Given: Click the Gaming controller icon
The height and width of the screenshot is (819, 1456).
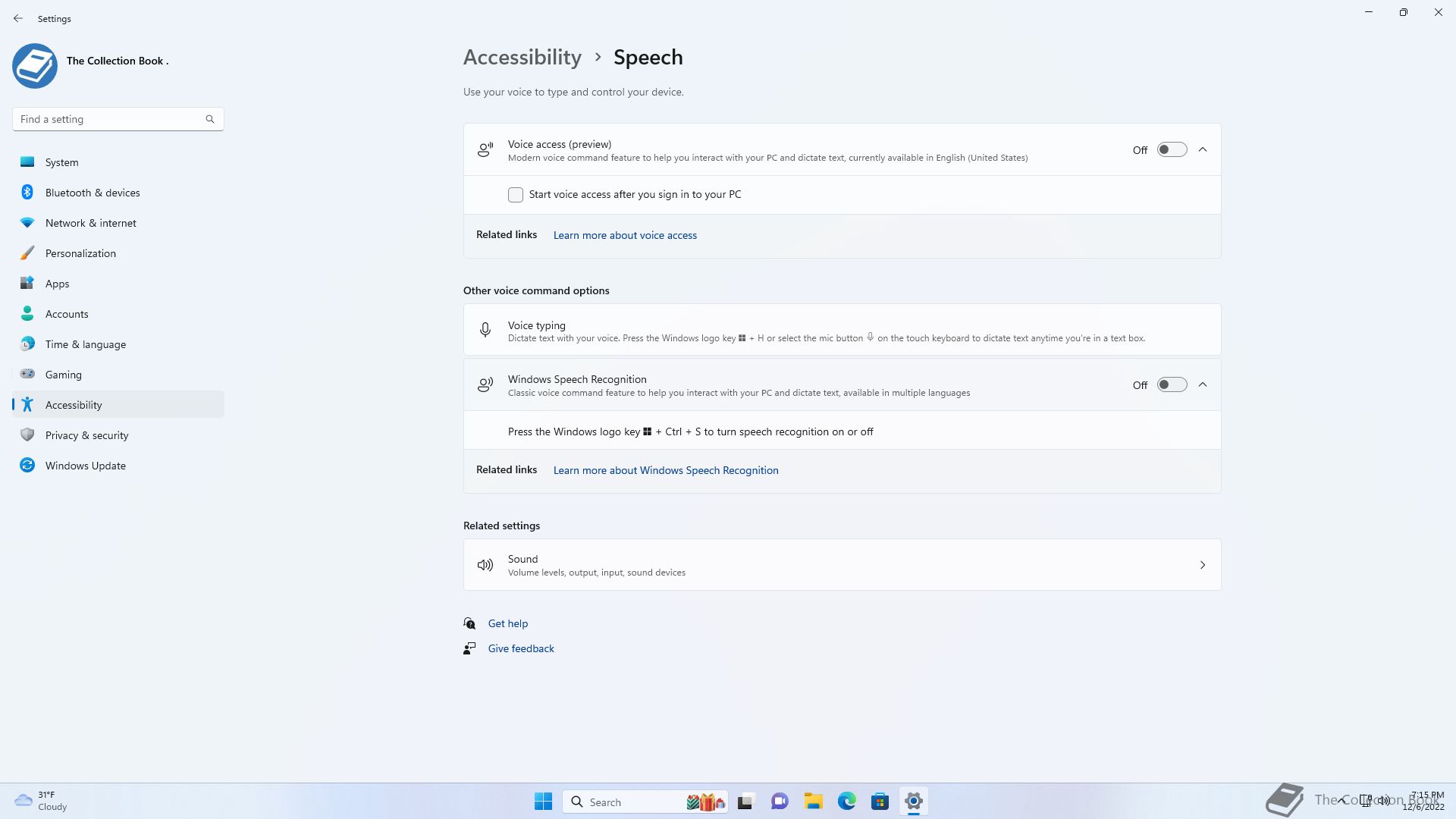Looking at the screenshot, I should 27,374.
